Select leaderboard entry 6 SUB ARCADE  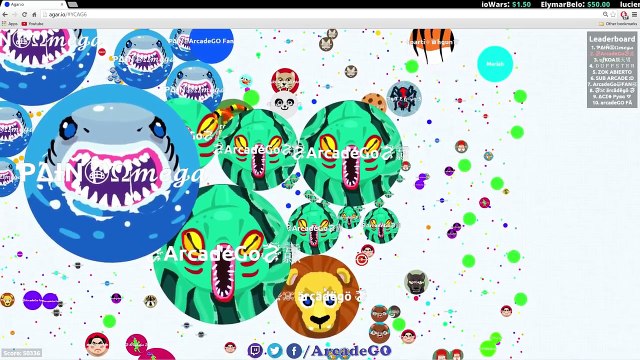point(612,78)
